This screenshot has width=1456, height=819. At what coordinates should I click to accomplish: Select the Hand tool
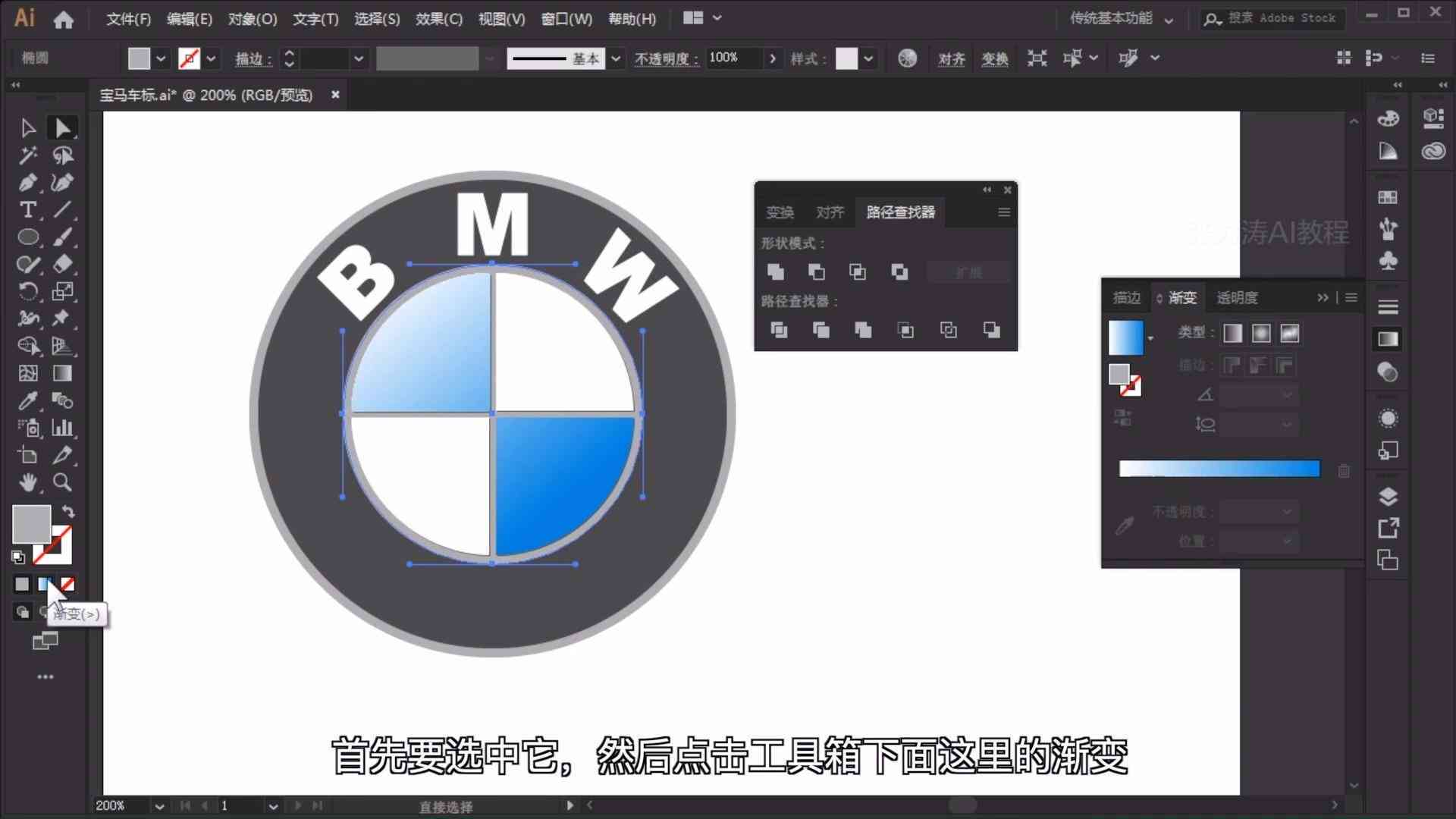28,482
